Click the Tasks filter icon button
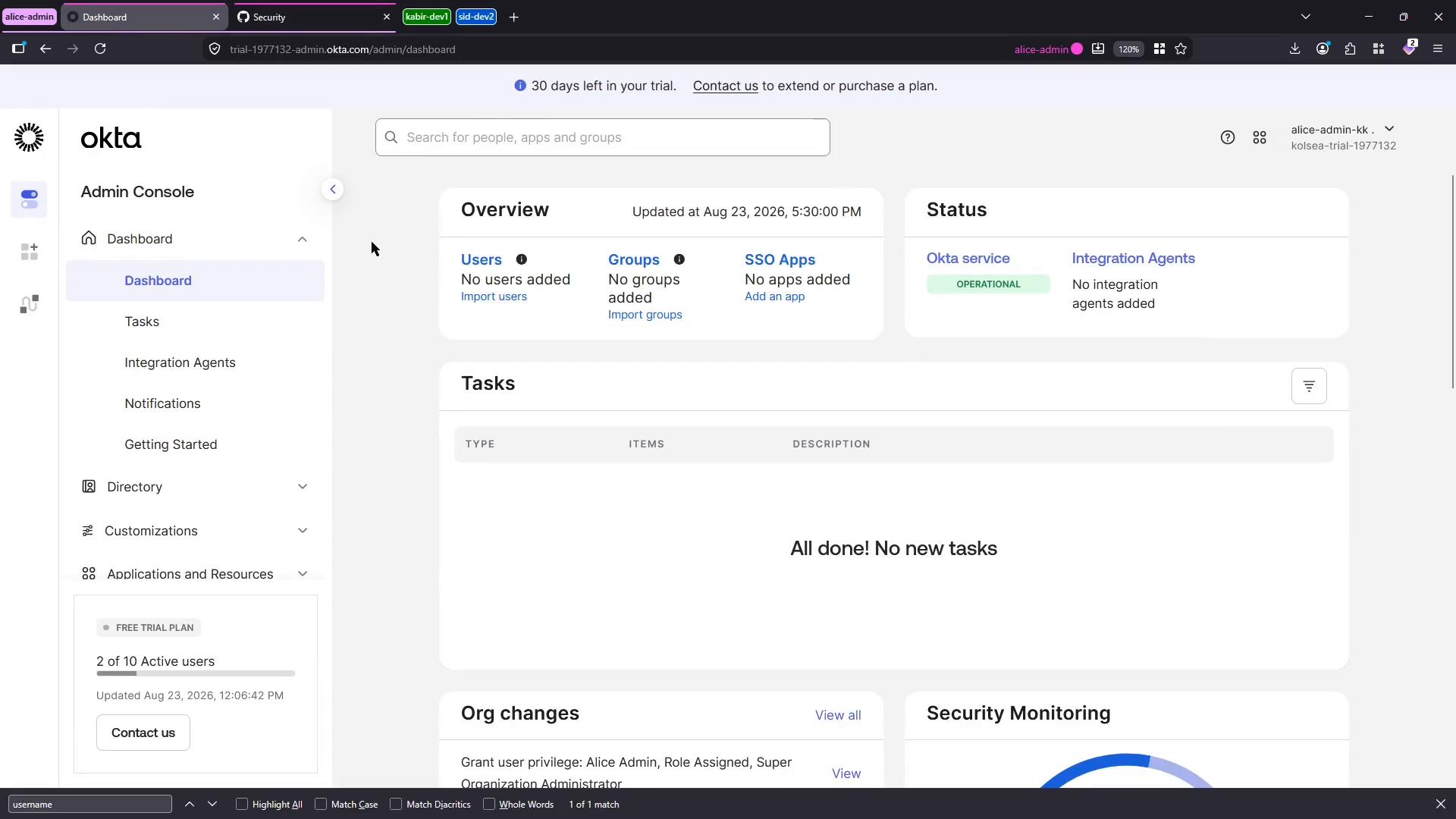 1309,386
